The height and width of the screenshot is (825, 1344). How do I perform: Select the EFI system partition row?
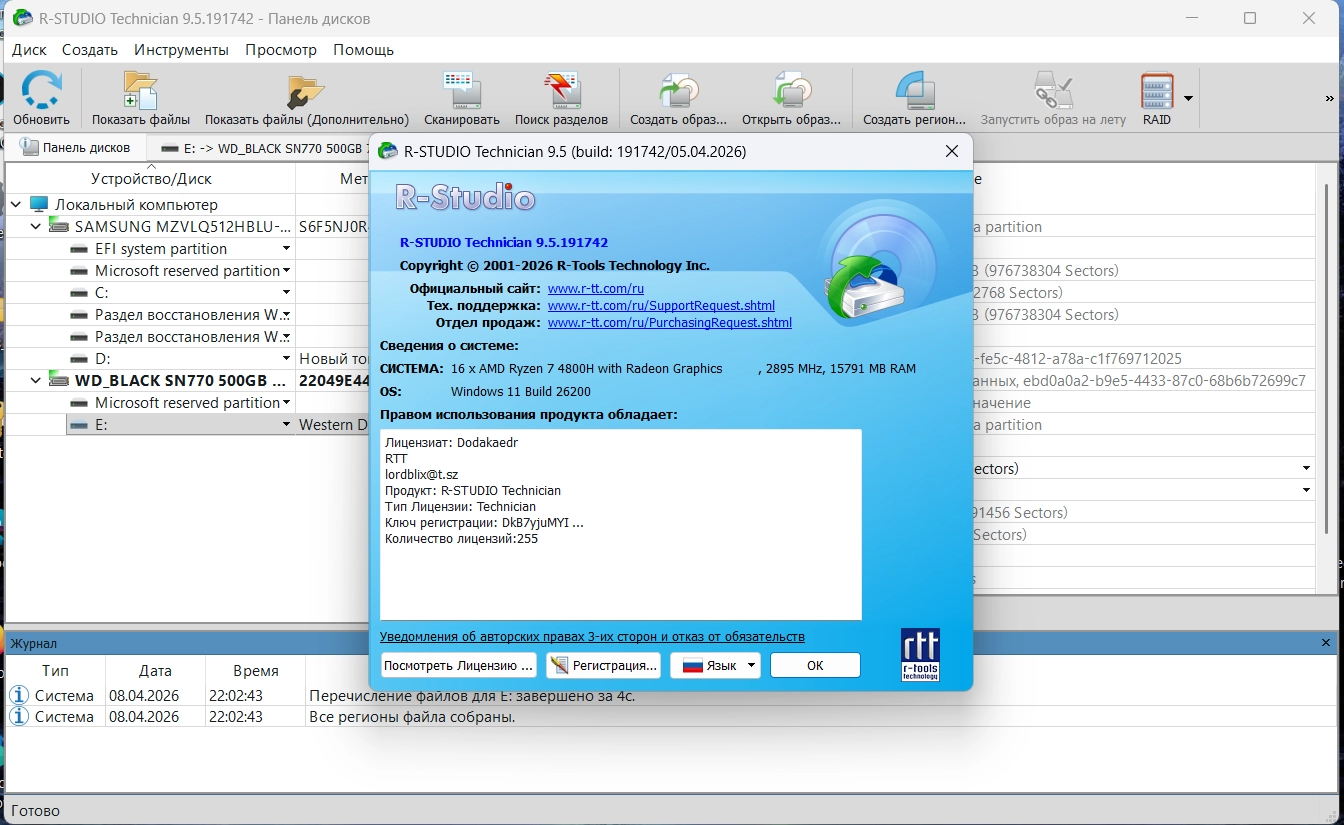click(161, 248)
